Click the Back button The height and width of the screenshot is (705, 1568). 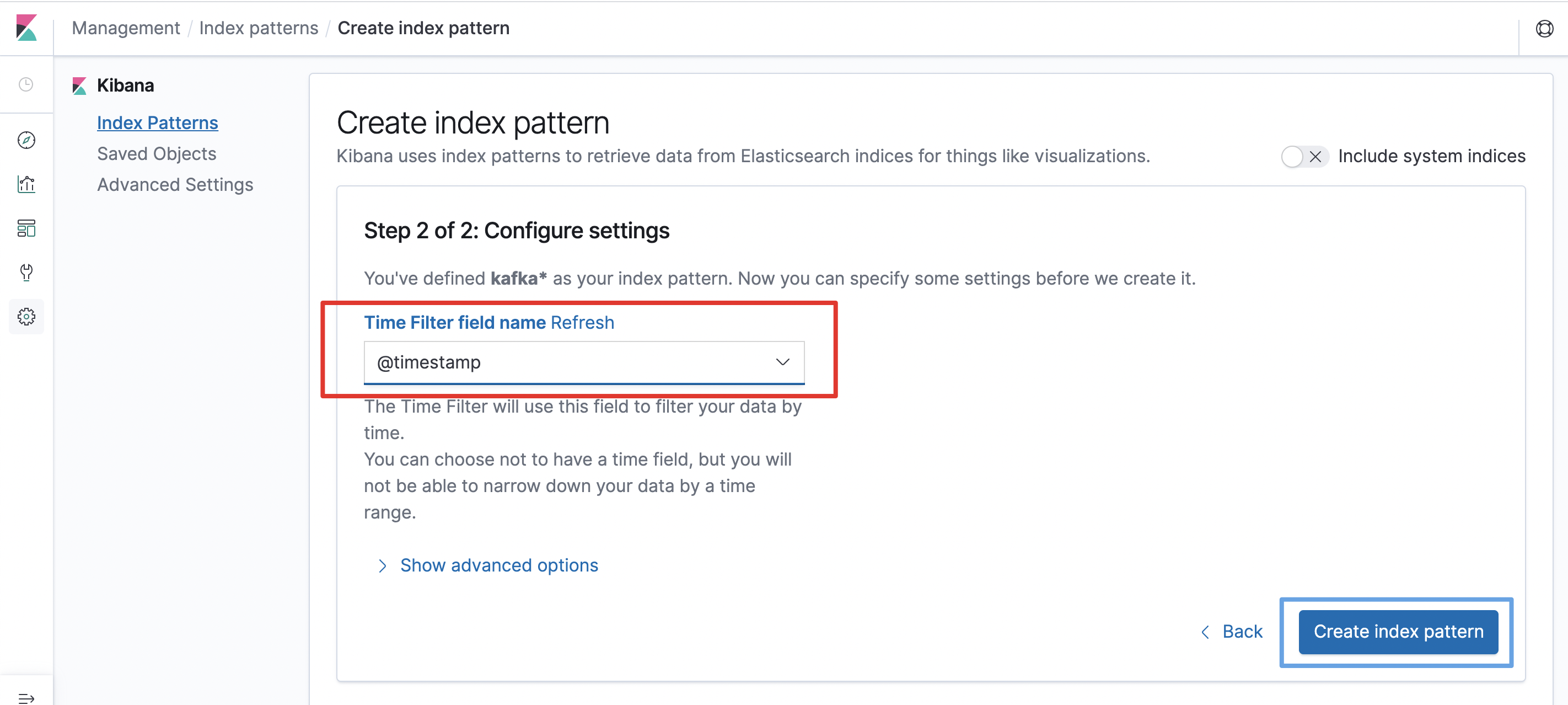[1231, 632]
